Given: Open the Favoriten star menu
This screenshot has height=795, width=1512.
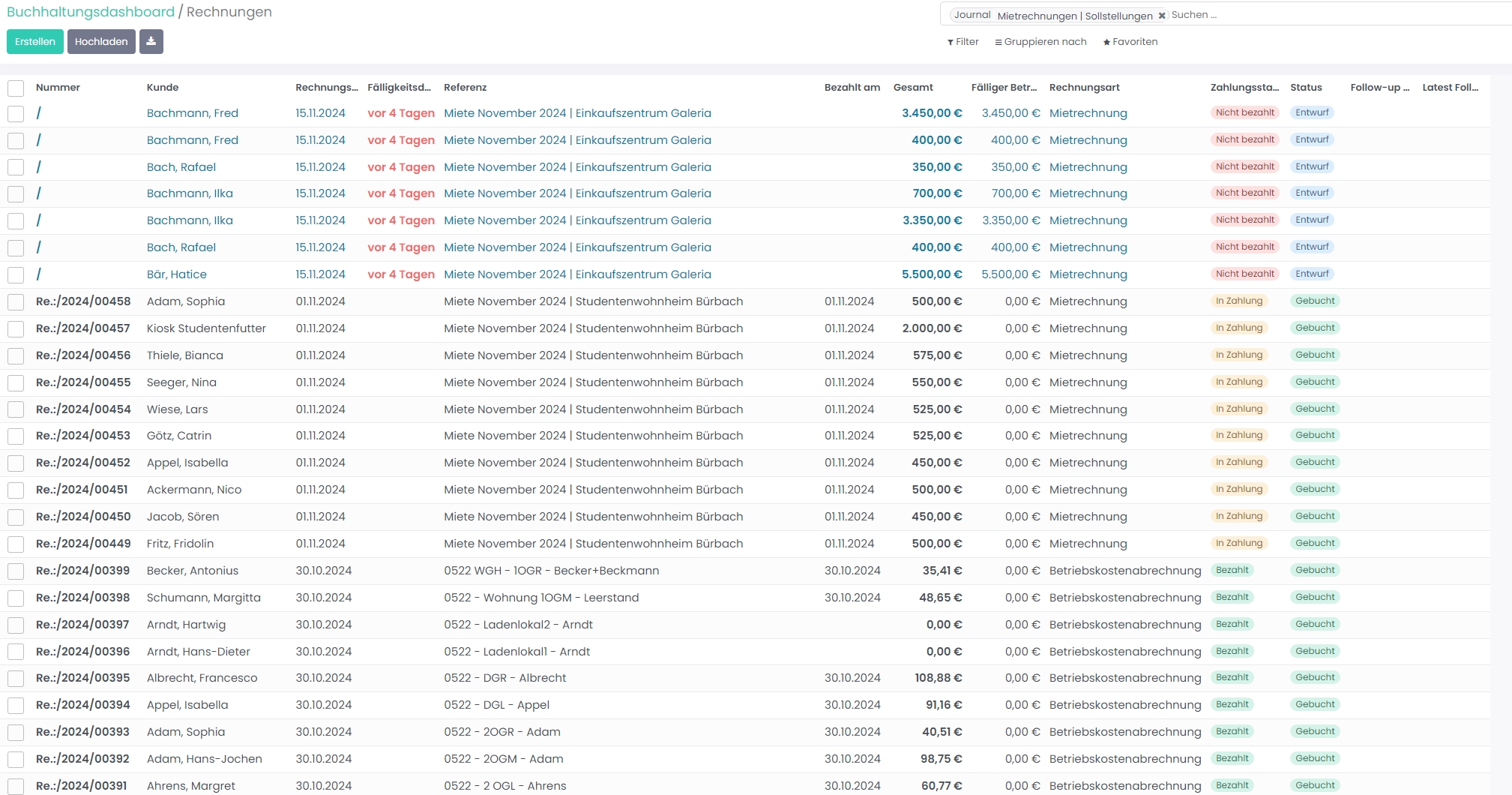Looking at the screenshot, I should [1130, 42].
